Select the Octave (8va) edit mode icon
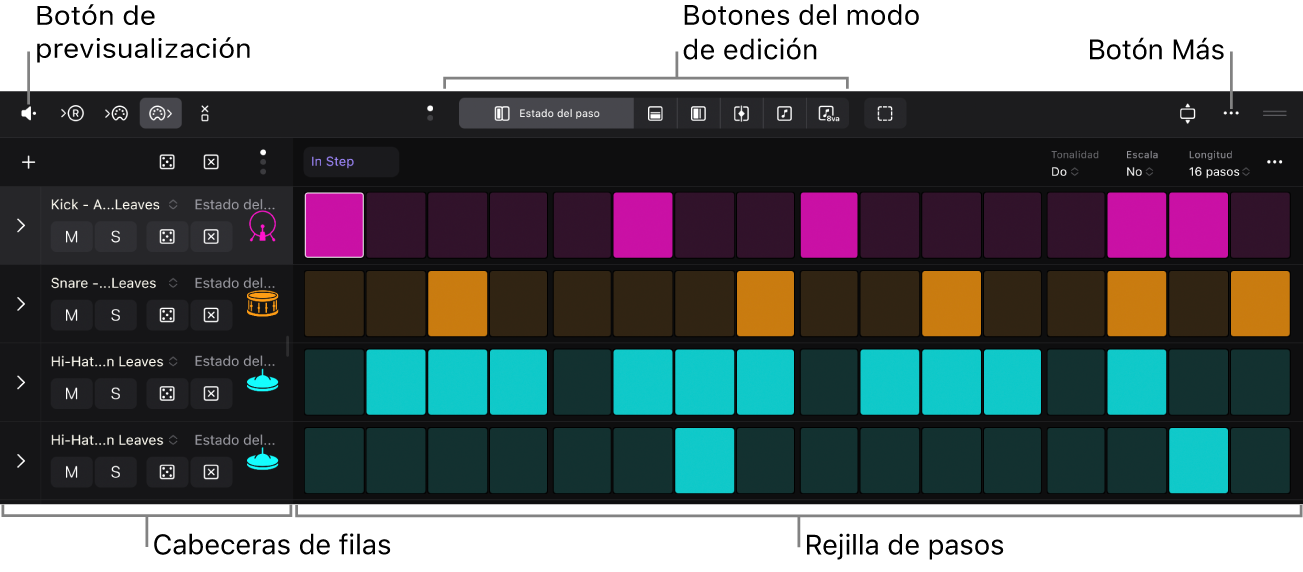The image size is (1303, 572). point(828,114)
